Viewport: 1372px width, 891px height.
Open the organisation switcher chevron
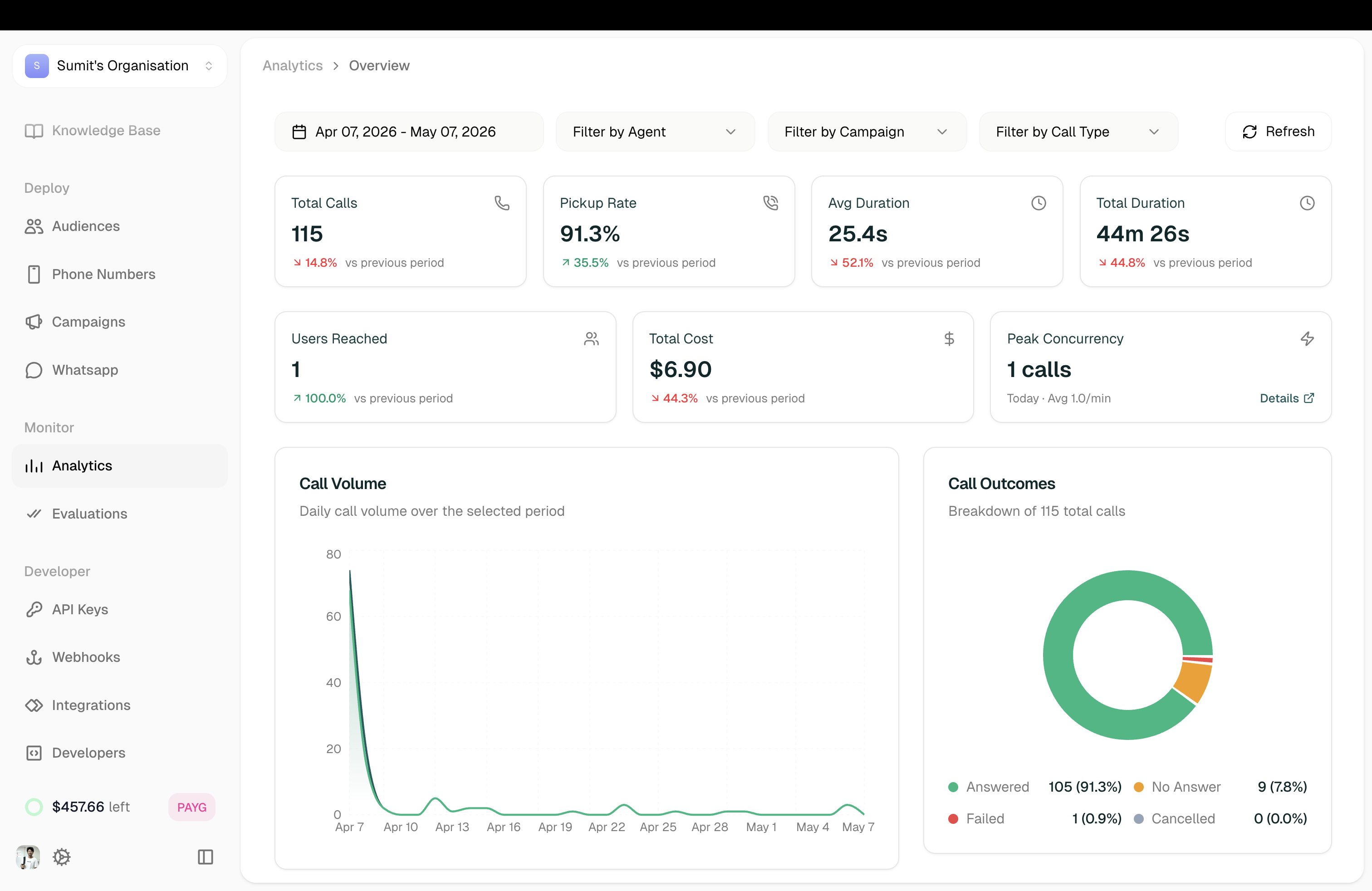[x=209, y=66]
